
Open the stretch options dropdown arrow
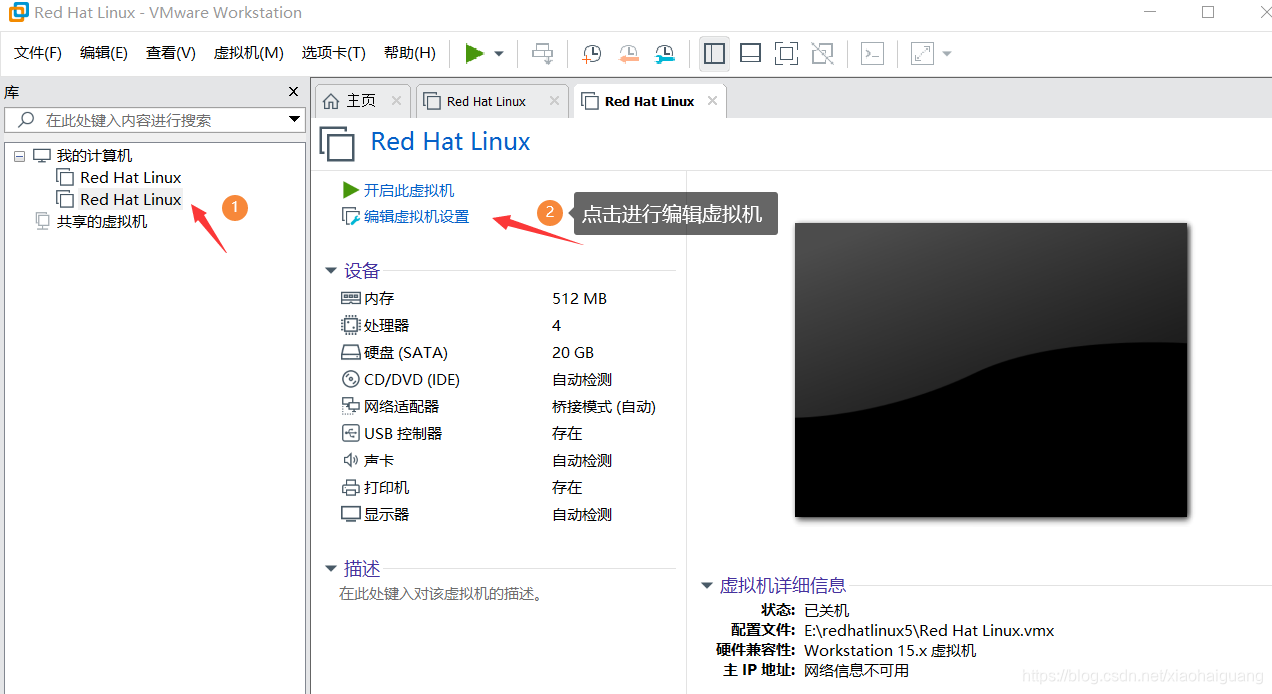coord(947,54)
